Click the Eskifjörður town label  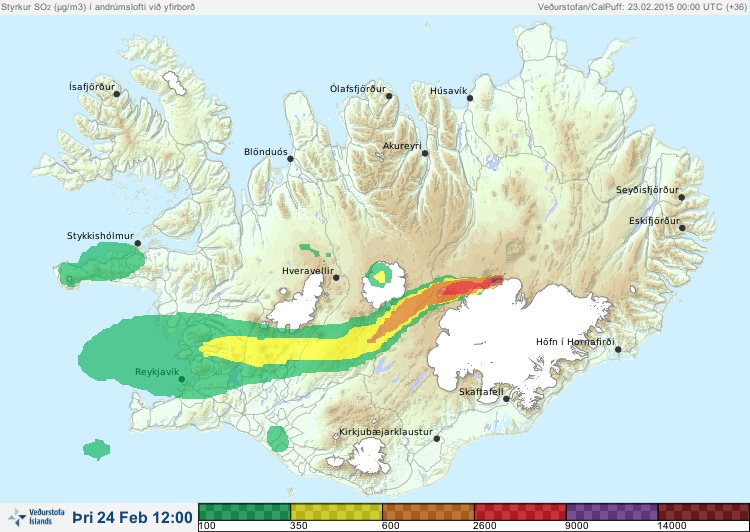654,221
